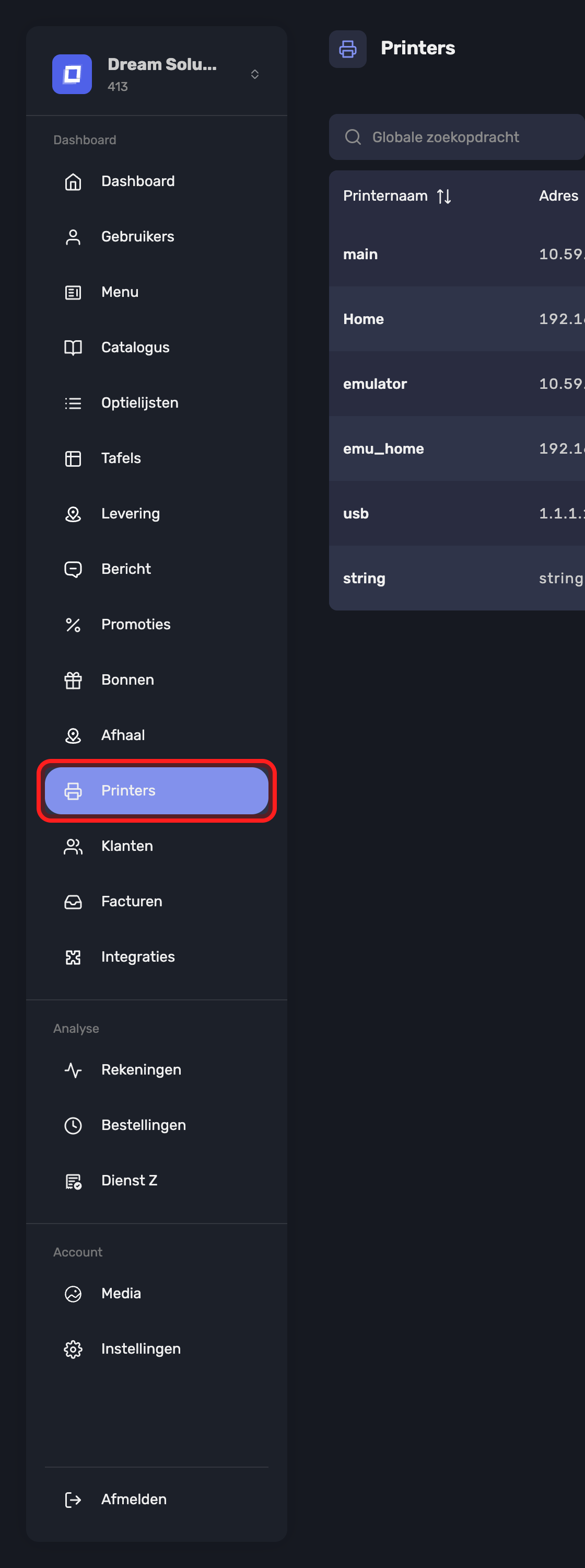Click the Instellingen gear icon

point(73,1349)
